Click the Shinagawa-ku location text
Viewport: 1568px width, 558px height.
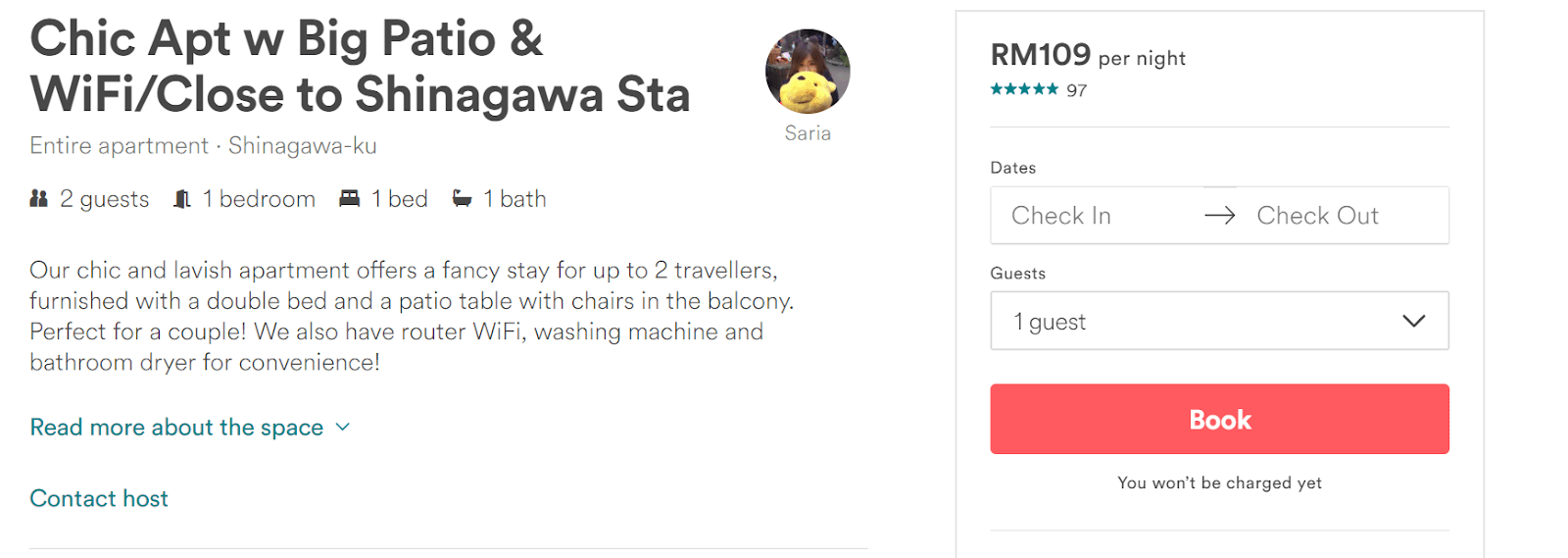click(302, 146)
